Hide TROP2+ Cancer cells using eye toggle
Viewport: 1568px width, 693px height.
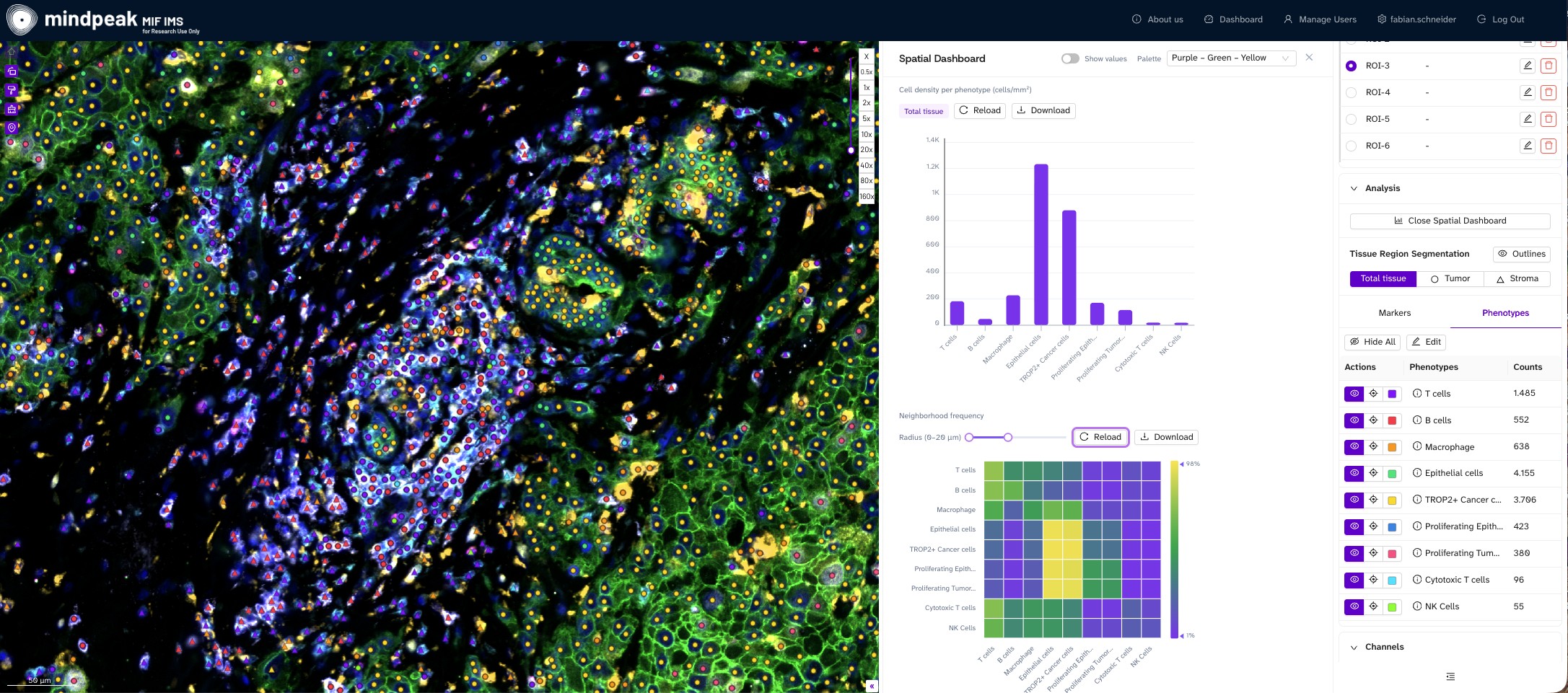pos(1354,500)
